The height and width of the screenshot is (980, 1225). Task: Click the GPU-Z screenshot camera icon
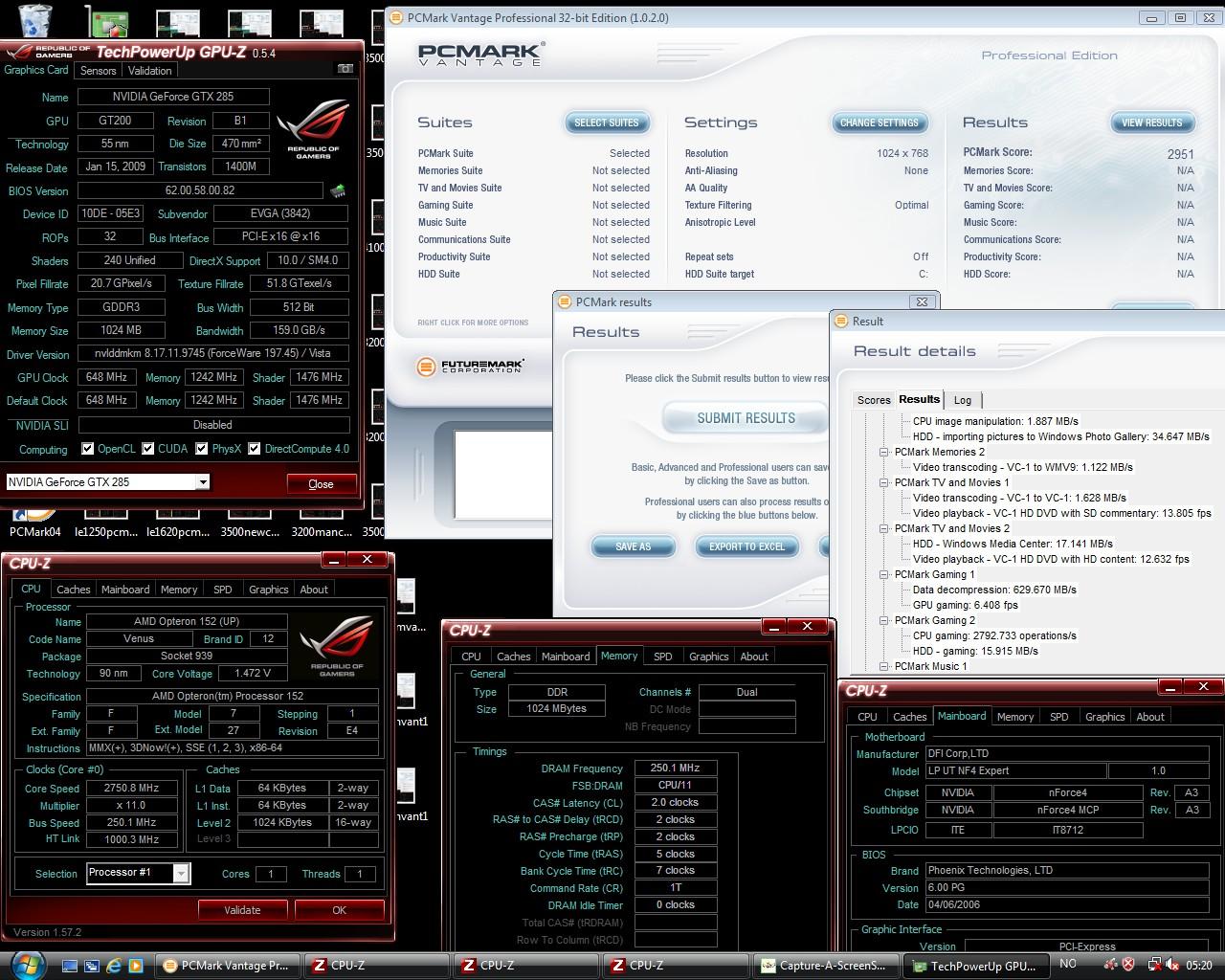point(345,69)
